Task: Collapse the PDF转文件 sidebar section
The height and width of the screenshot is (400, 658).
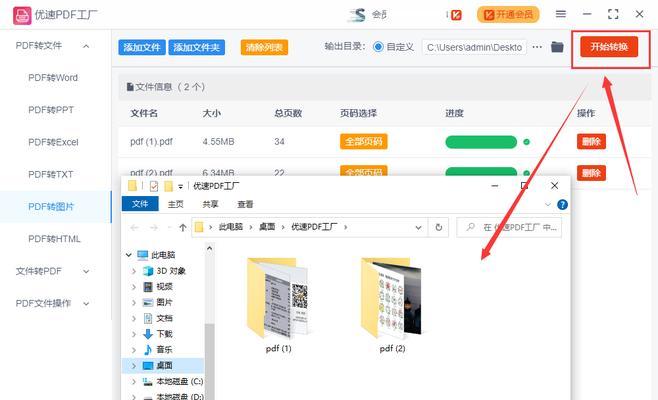Action: [x=86, y=46]
